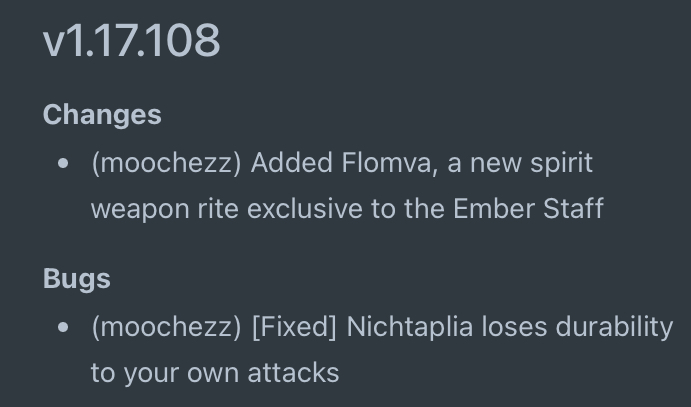Click the word Nichtaplia
Screen dimensions: 691x407
pyautogui.click(x=409, y=328)
